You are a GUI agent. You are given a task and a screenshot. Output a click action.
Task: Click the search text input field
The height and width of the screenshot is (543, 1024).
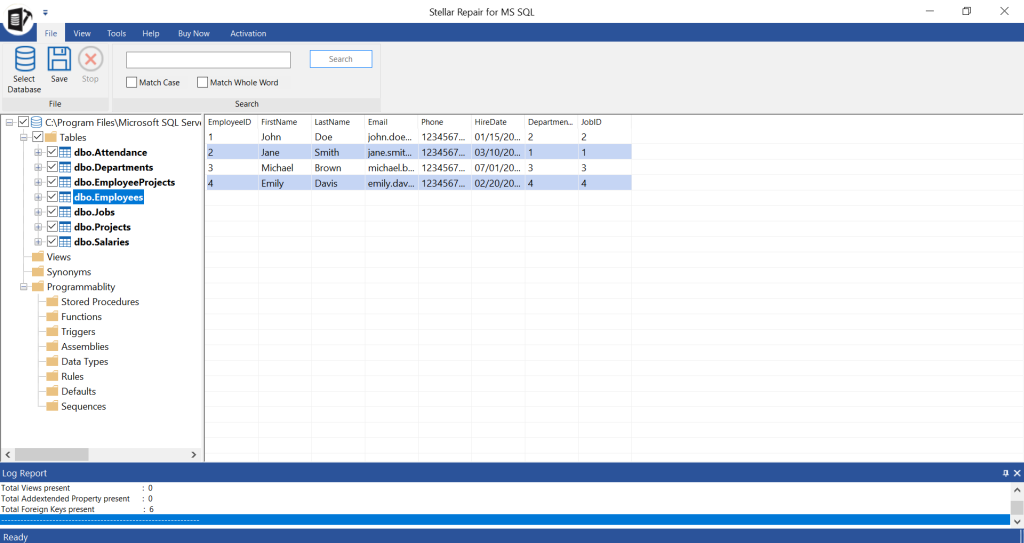tap(208, 60)
